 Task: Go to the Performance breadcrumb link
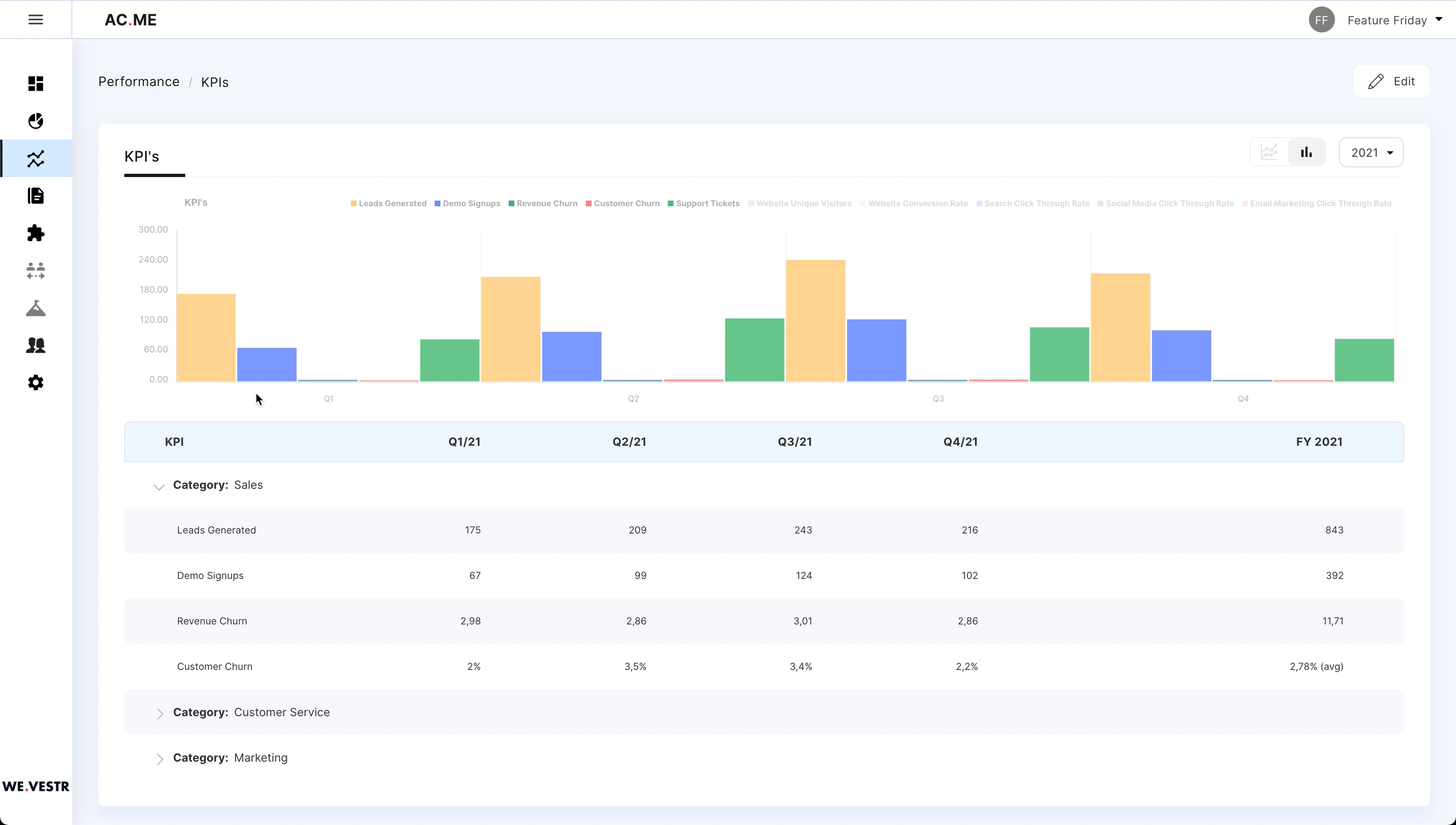tap(139, 82)
